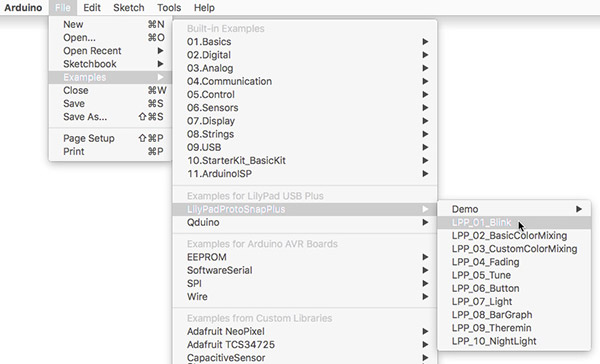Screen dimensions: 600x364
Task: Select the highlighted Examples menu entry
Action: (x=110, y=77)
